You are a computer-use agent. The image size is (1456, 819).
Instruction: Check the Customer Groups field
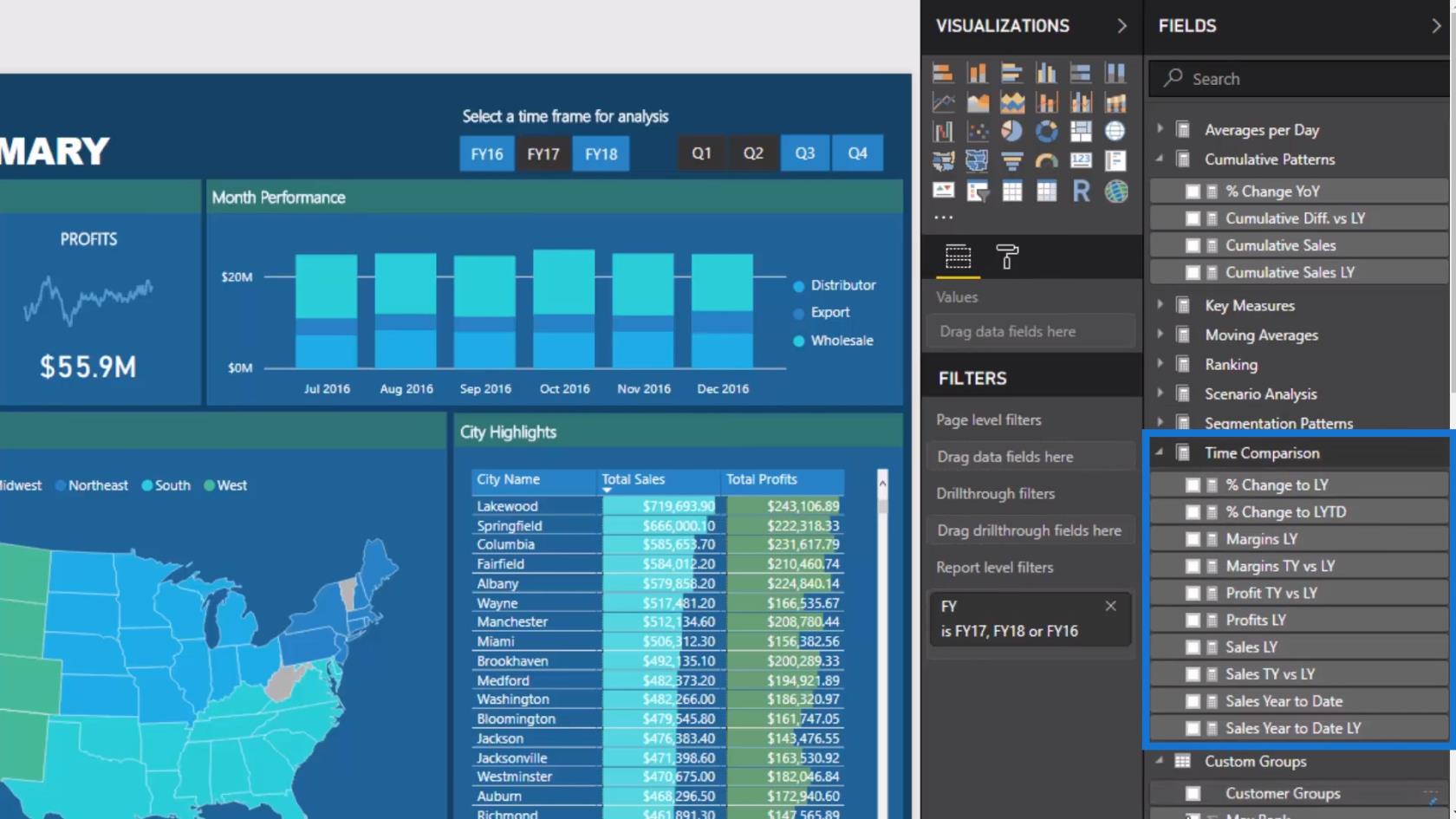(1193, 793)
